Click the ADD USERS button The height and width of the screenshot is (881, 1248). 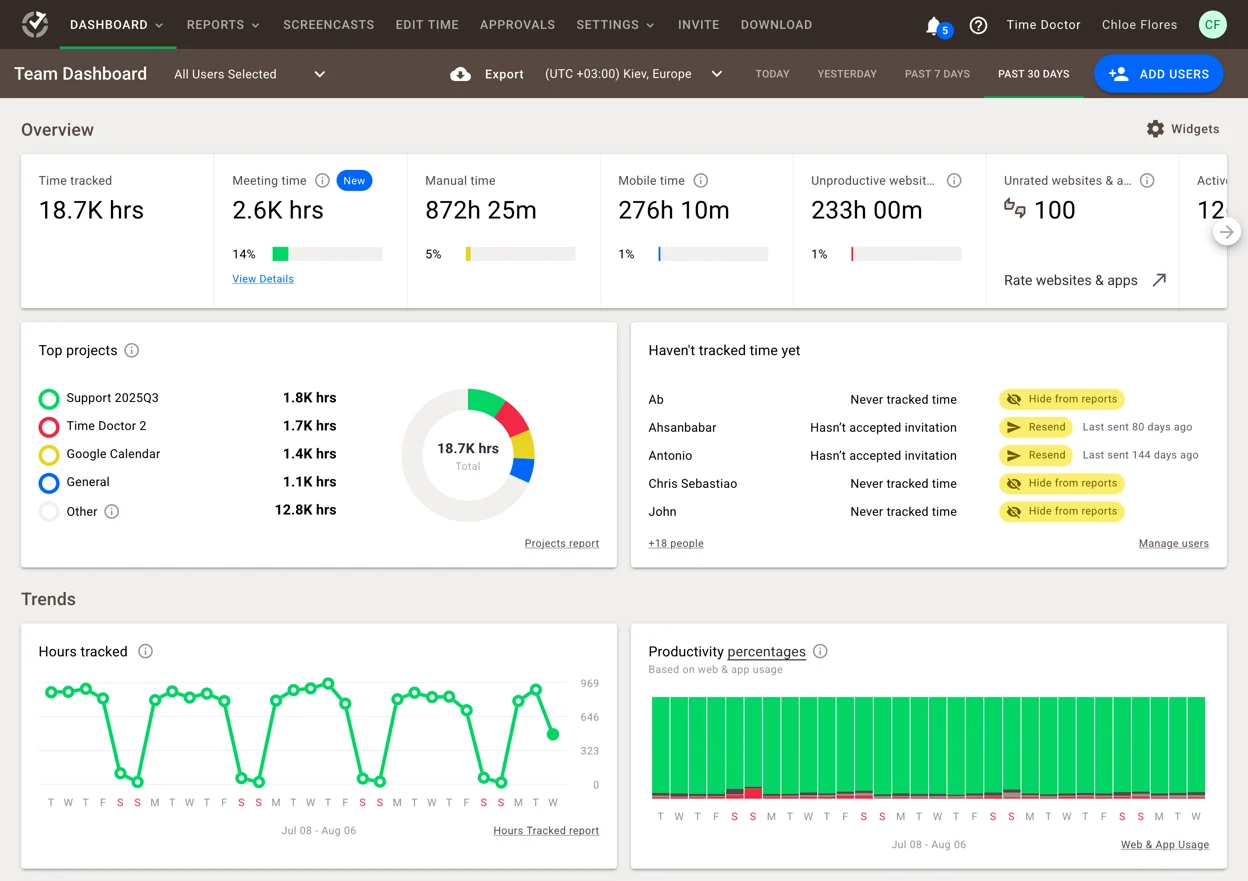tap(1158, 73)
